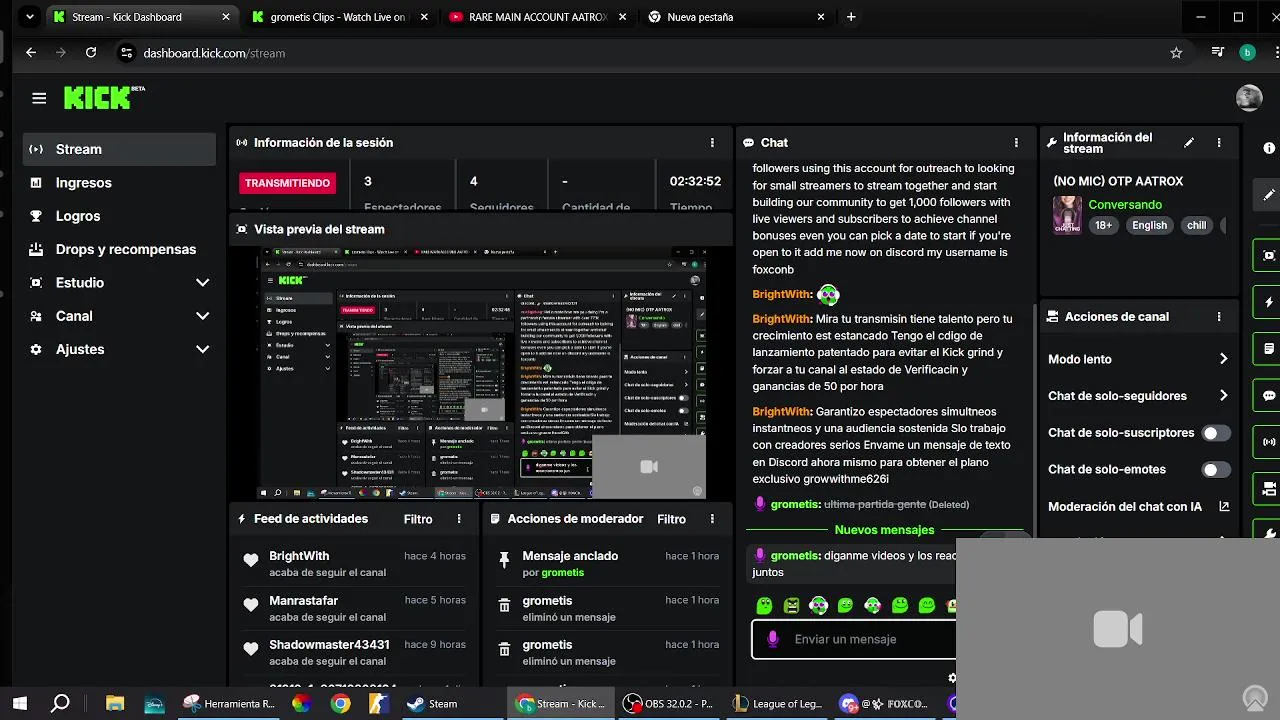This screenshot has height=720, width=1280.
Task: Open OBS 32.0.2 from the taskbar
Action: pos(668,704)
